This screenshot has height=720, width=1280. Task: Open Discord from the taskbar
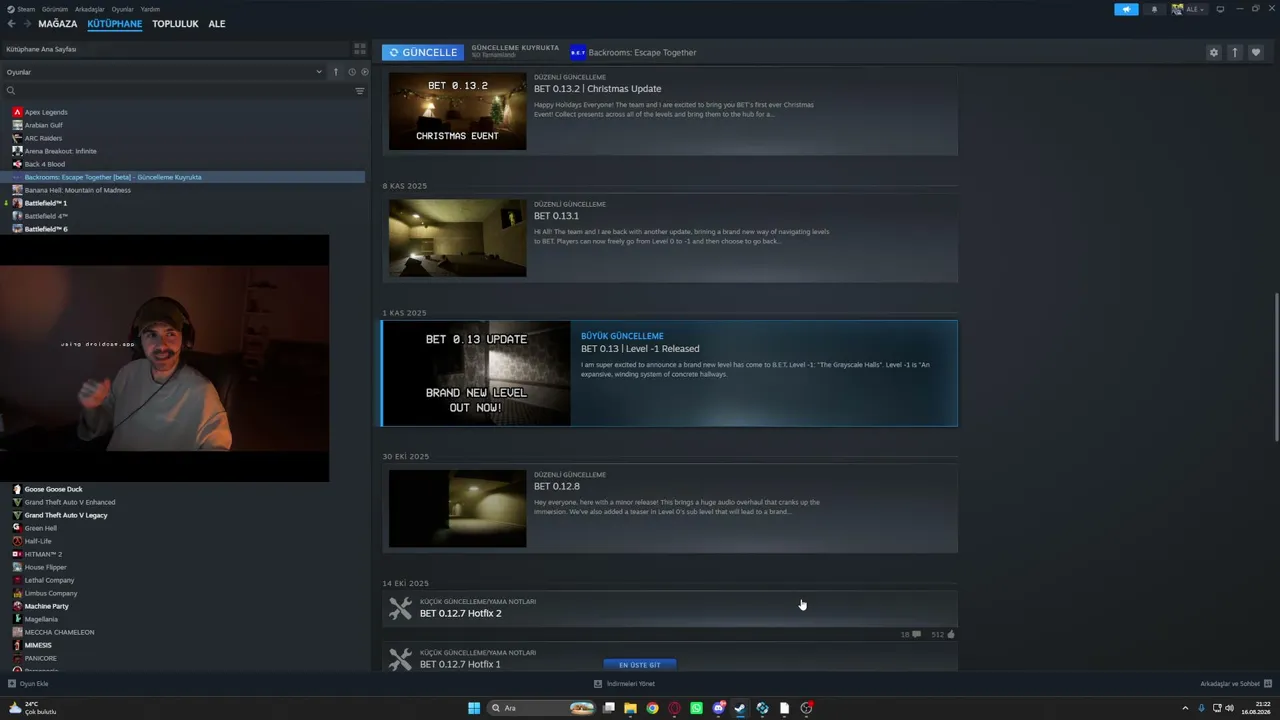[718, 708]
